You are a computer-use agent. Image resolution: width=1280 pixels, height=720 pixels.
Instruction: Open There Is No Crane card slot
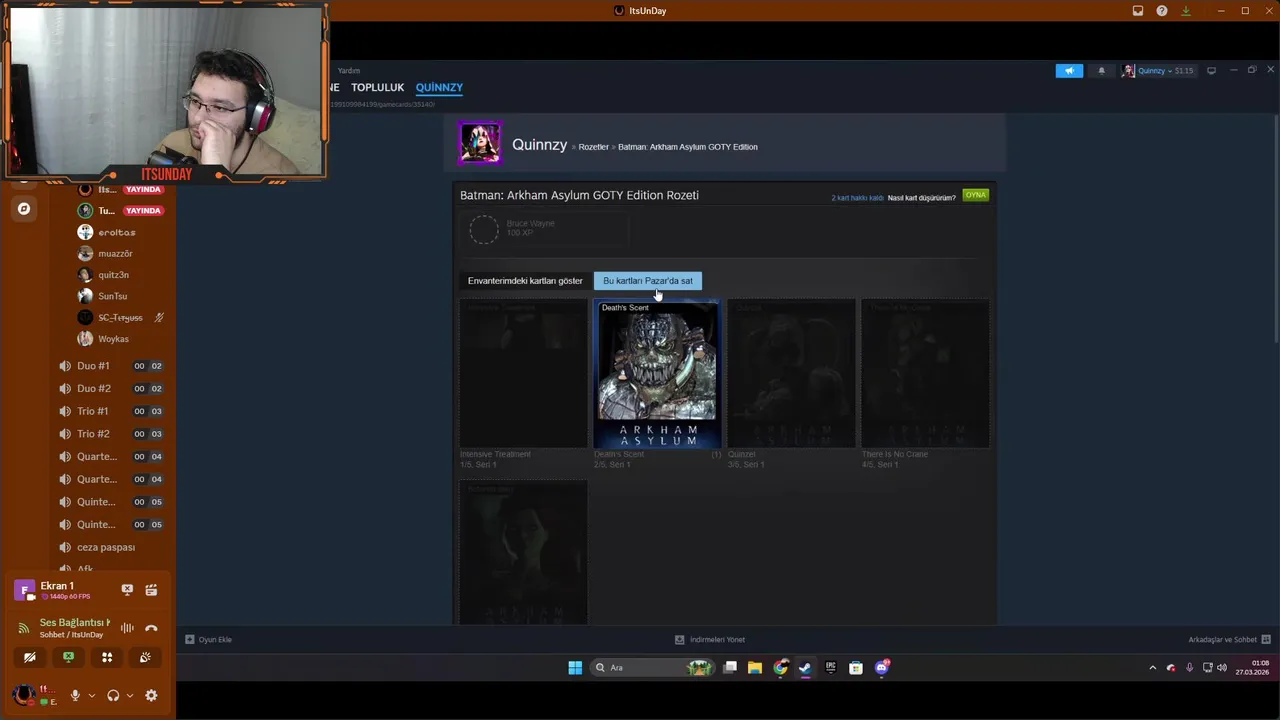tap(925, 374)
